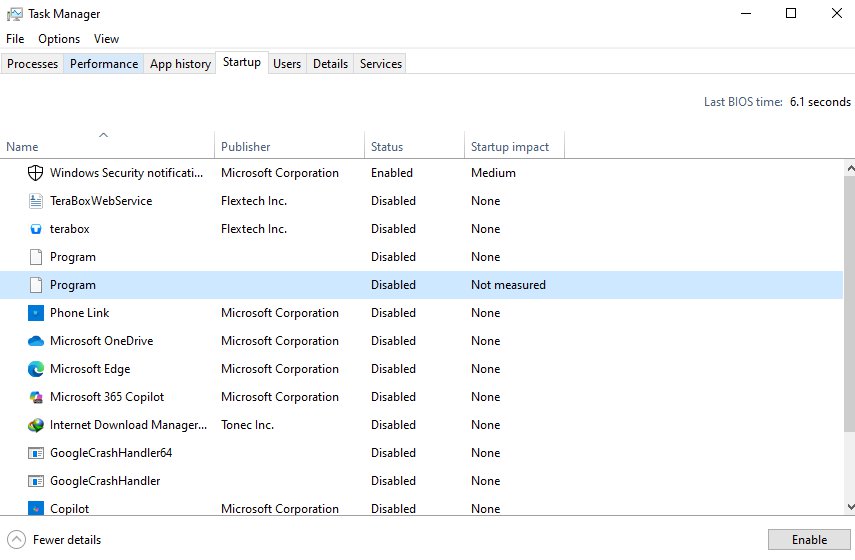Click the GoogleCrashHandler64 icon
The height and width of the screenshot is (560, 855).
pyautogui.click(x=36, y=453)
